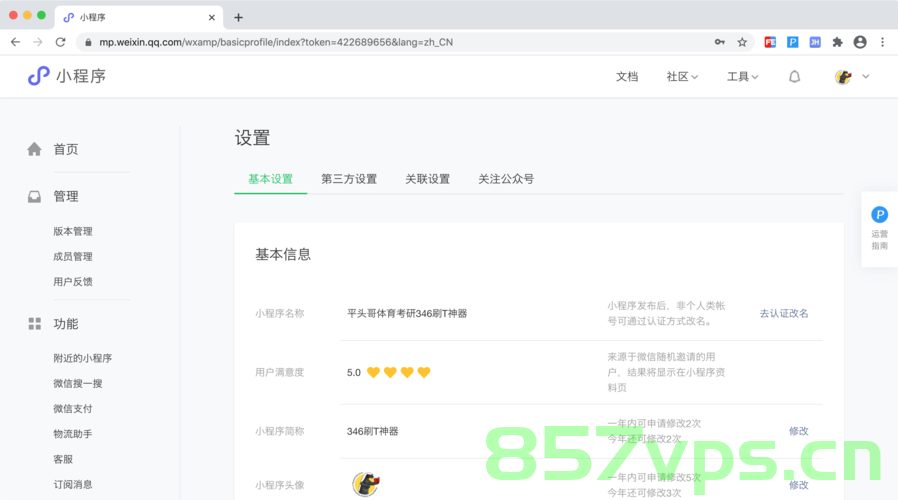
Task: Click the inbox icon beside 管理
Action: click(x=34, y=196)
